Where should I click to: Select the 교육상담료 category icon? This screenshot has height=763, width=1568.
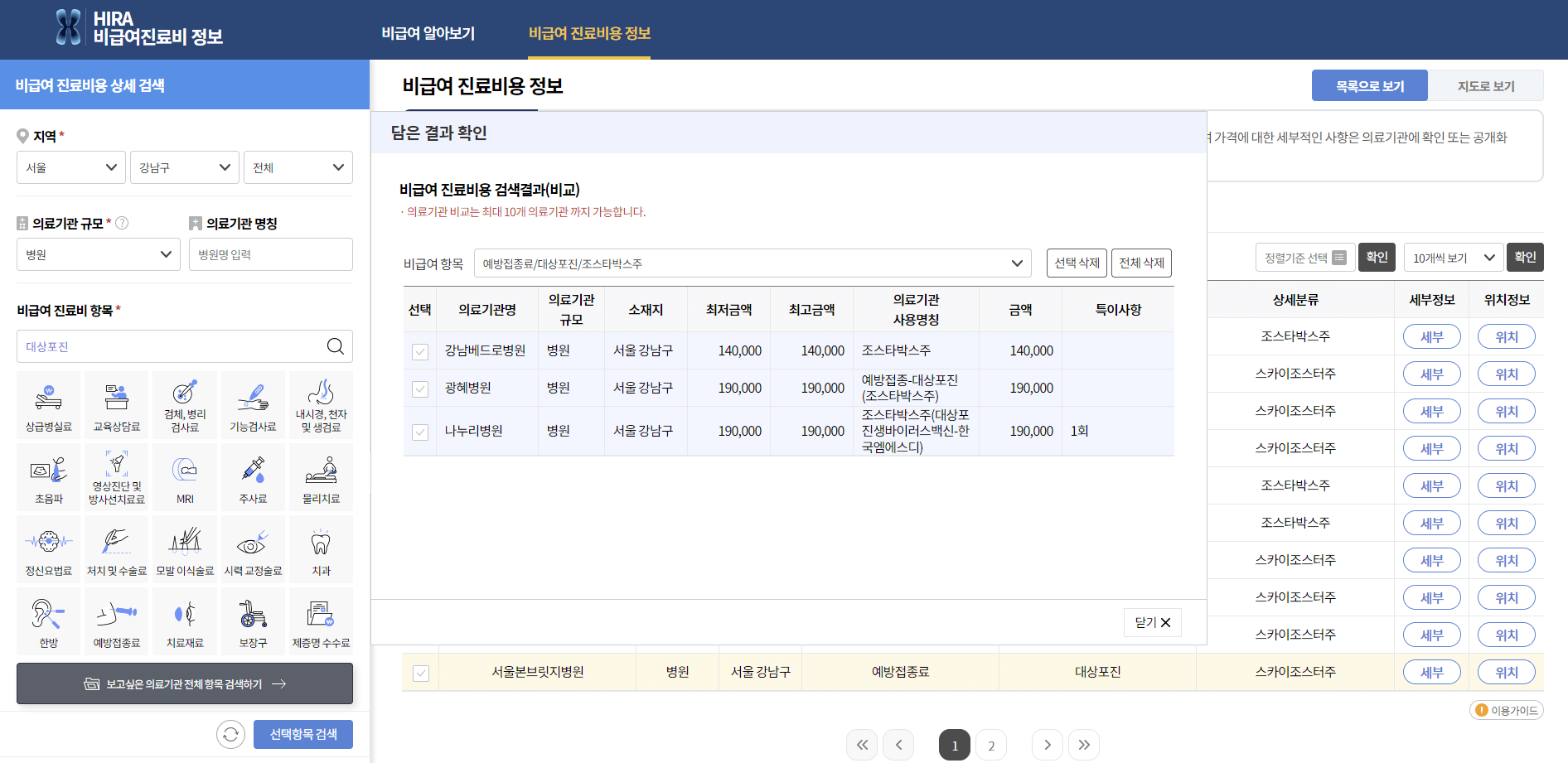(x=117, y=404)
